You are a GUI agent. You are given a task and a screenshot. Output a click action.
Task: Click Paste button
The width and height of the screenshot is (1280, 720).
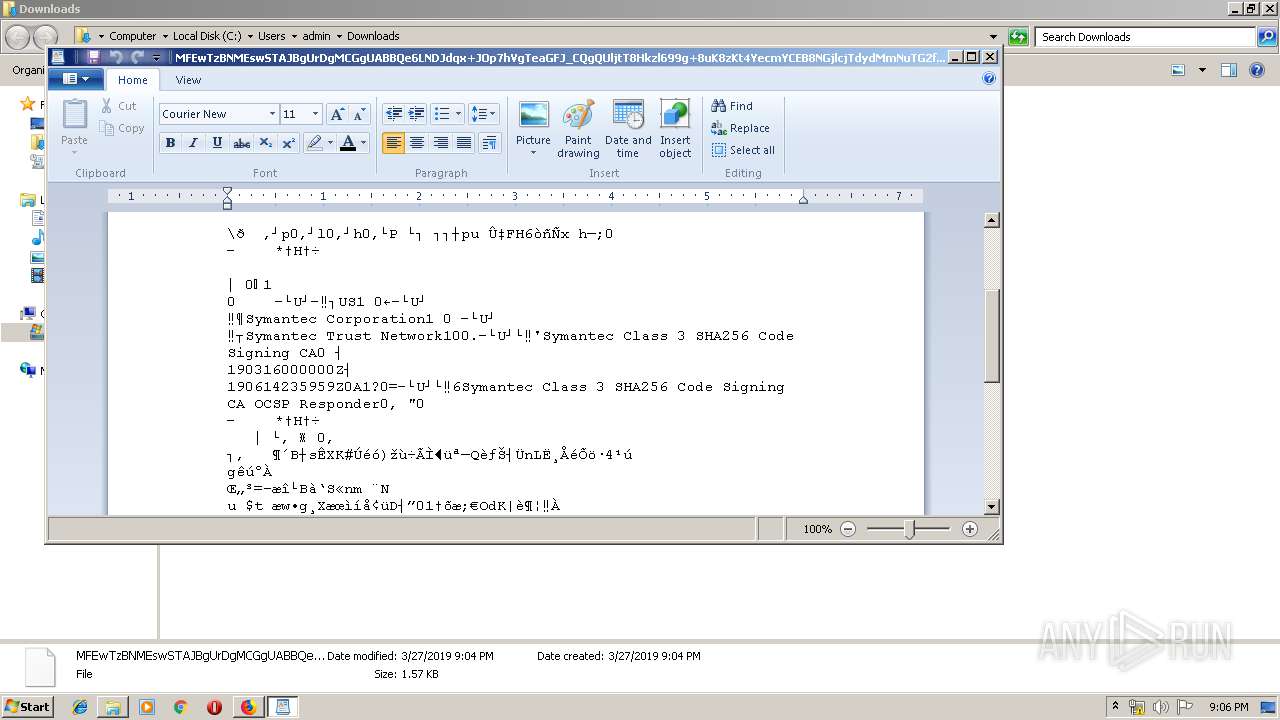[75, 127]
